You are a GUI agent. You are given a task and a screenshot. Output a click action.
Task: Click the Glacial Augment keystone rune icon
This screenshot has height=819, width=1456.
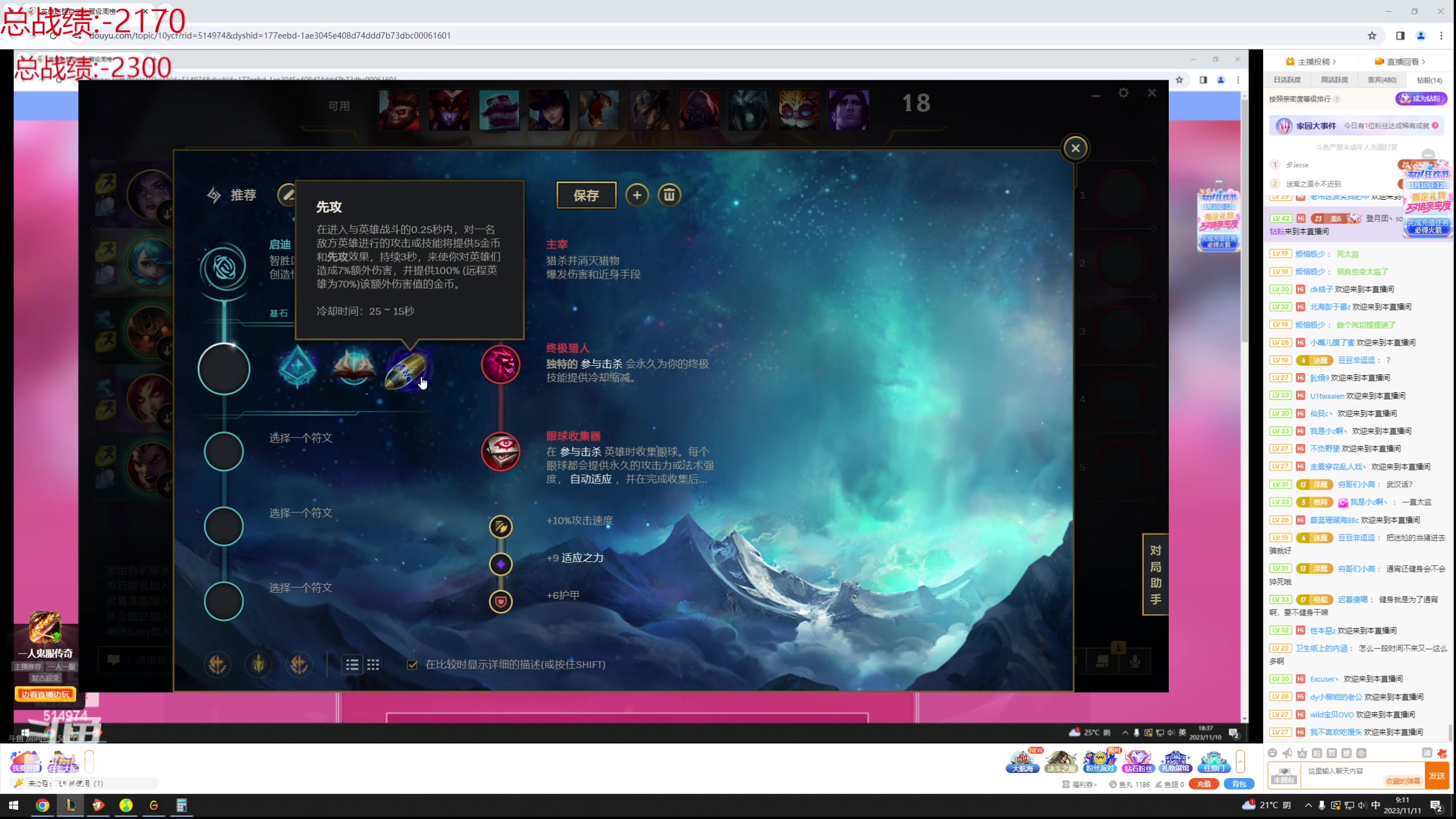click(x=297, y=367)
